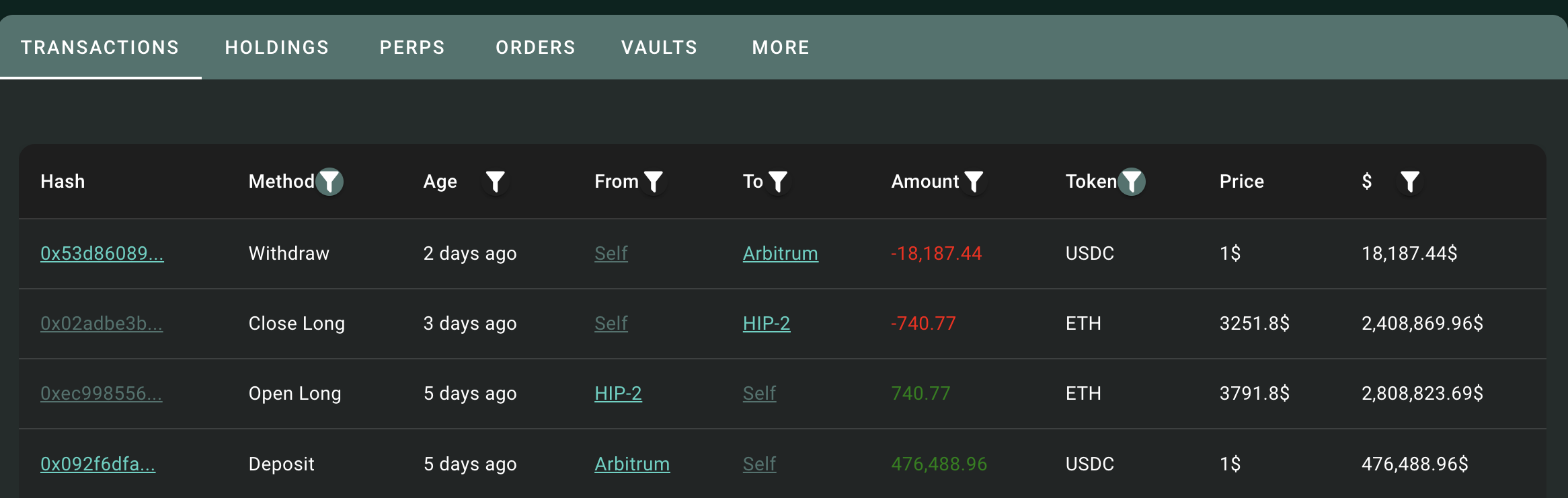Open transaction hash 0x02adbe3b
The height and width of the screenshot is (498, 1568).
pos(102,324)
